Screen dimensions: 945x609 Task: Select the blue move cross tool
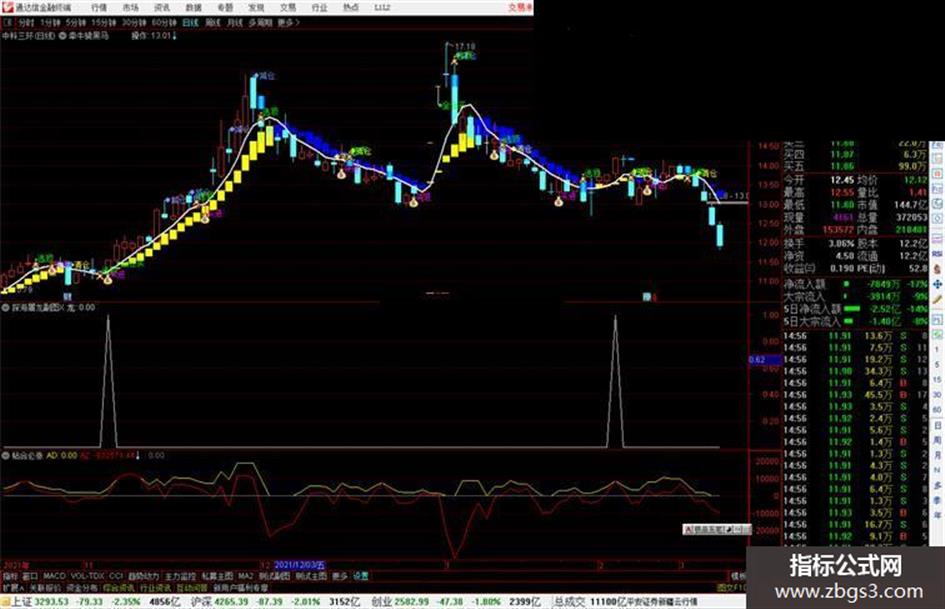937,284
